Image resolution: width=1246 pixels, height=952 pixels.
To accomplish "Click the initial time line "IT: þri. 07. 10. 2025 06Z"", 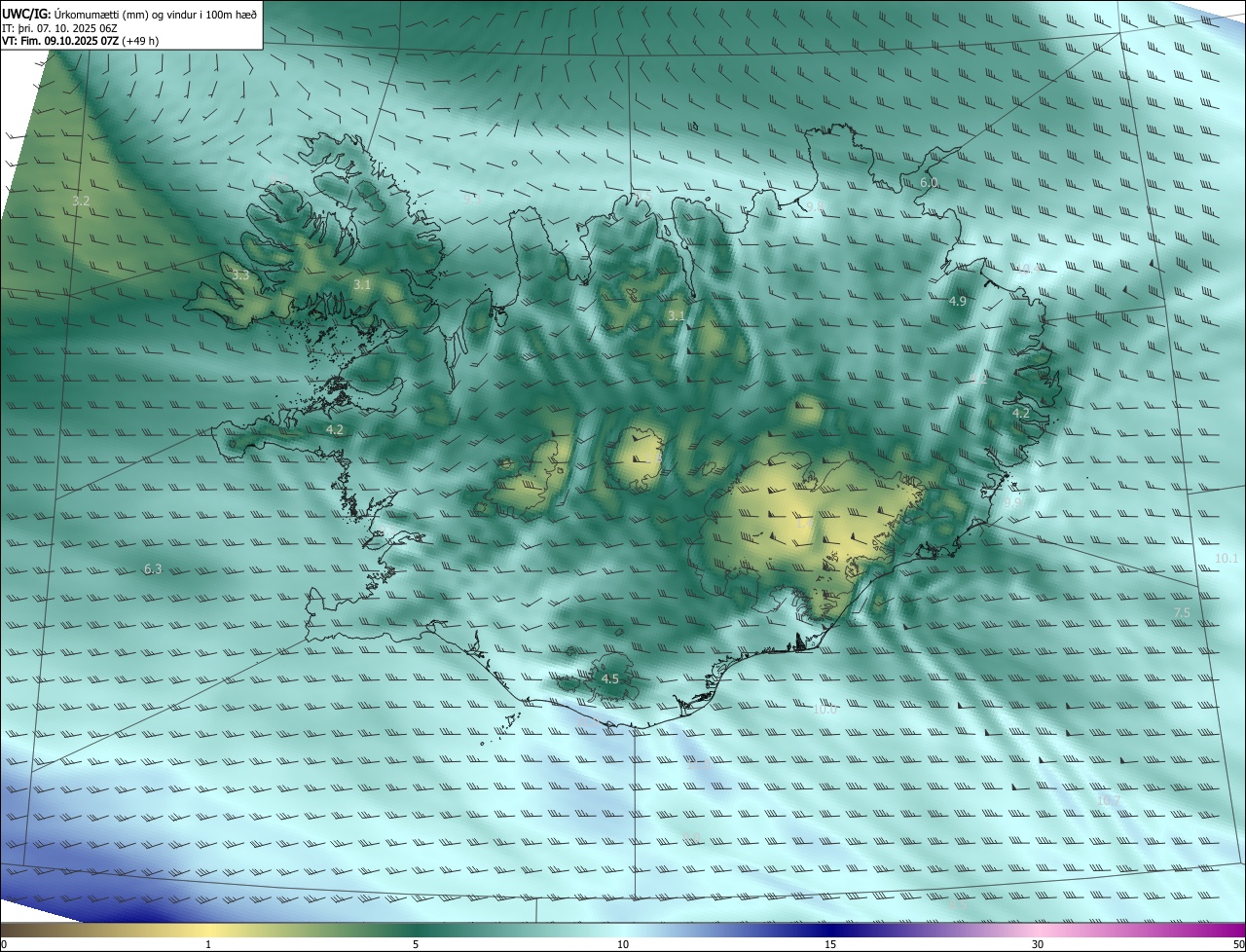I will point(60,28).
